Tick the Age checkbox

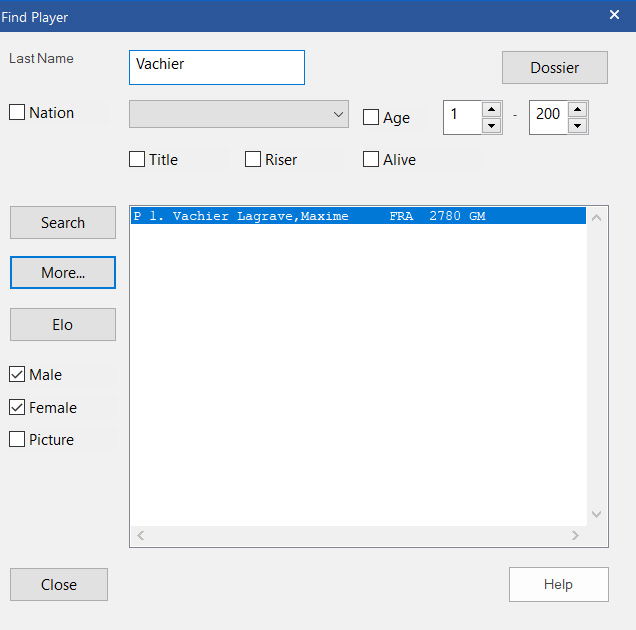click(371, 118)
